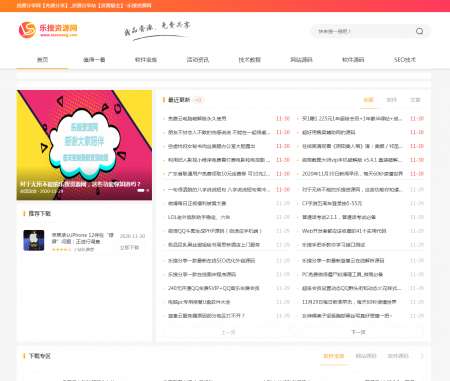
Task: Open the article starting with 240元开通QQ
Action: pyautogui.click(x=213, y=288)
